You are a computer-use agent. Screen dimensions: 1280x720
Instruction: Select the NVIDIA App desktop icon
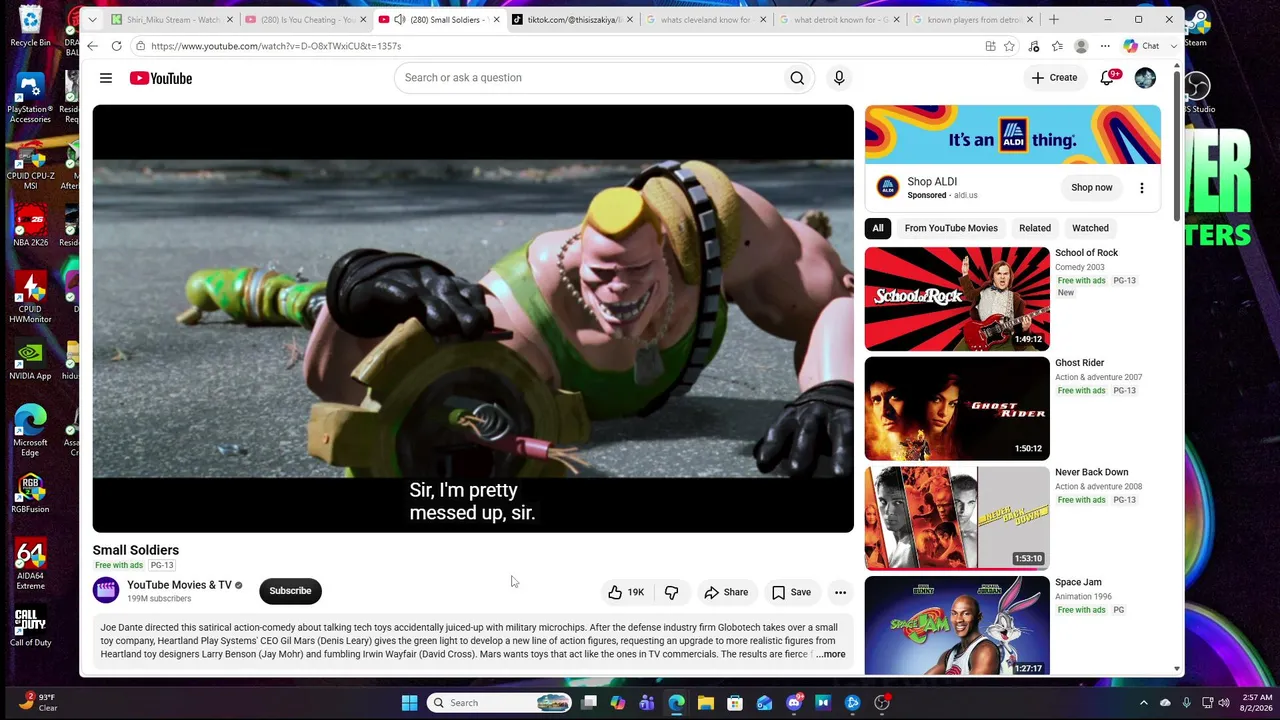coord(30,360)
